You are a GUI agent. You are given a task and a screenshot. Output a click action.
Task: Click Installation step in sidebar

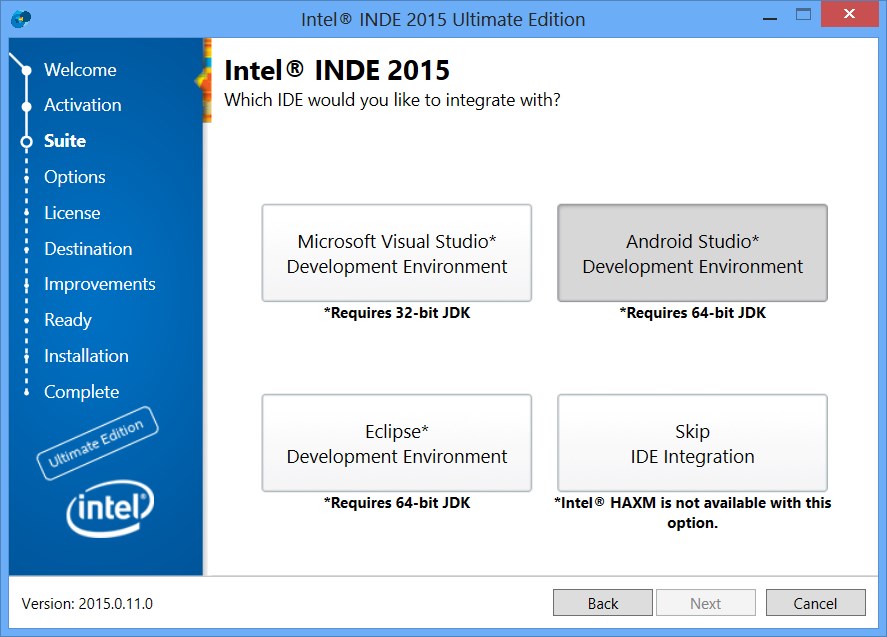point(86,356)
